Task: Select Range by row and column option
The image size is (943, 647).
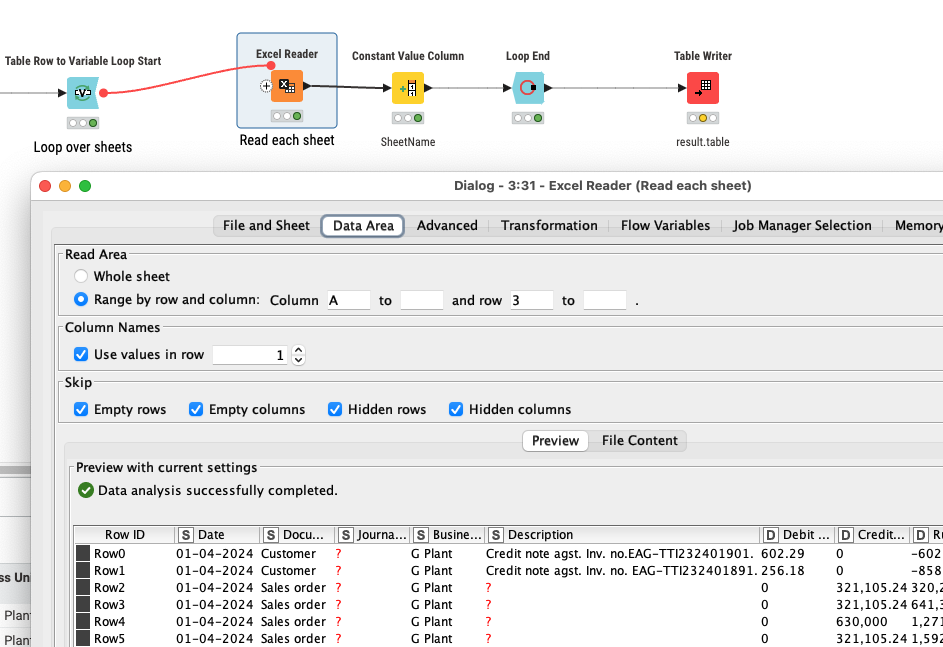Action: (81, 299)
